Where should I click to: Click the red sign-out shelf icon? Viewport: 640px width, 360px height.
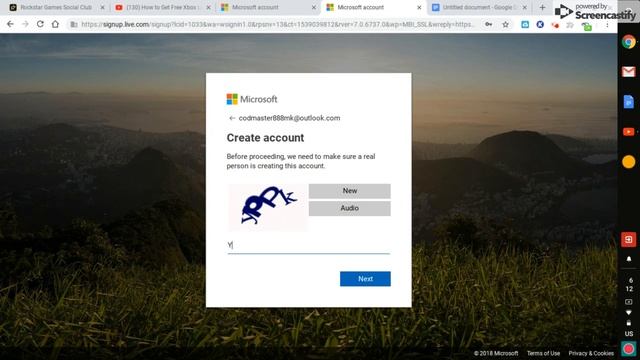[x=629, y=240]
